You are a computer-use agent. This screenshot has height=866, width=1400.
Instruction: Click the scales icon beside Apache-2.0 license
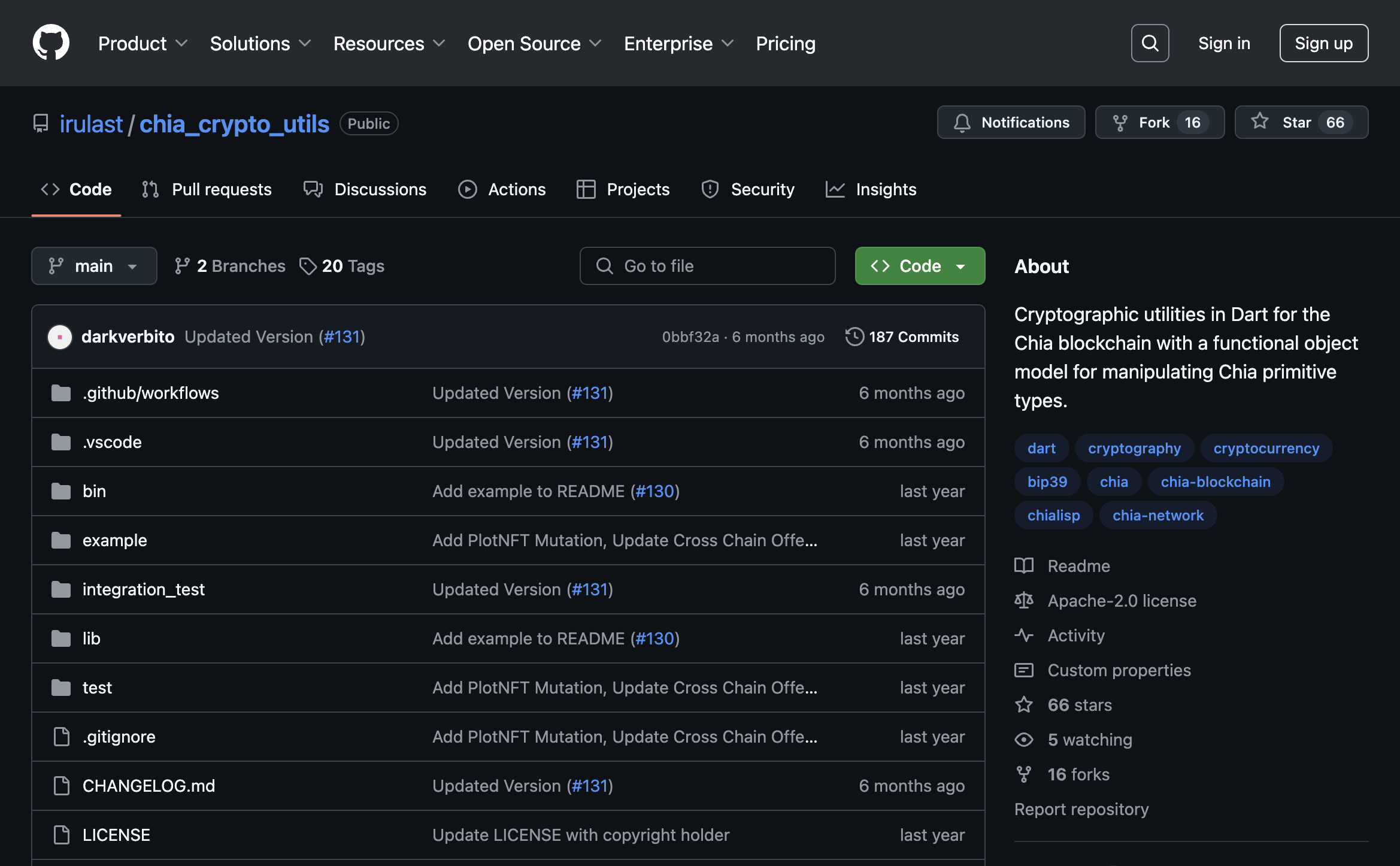tap(1024, 600)
